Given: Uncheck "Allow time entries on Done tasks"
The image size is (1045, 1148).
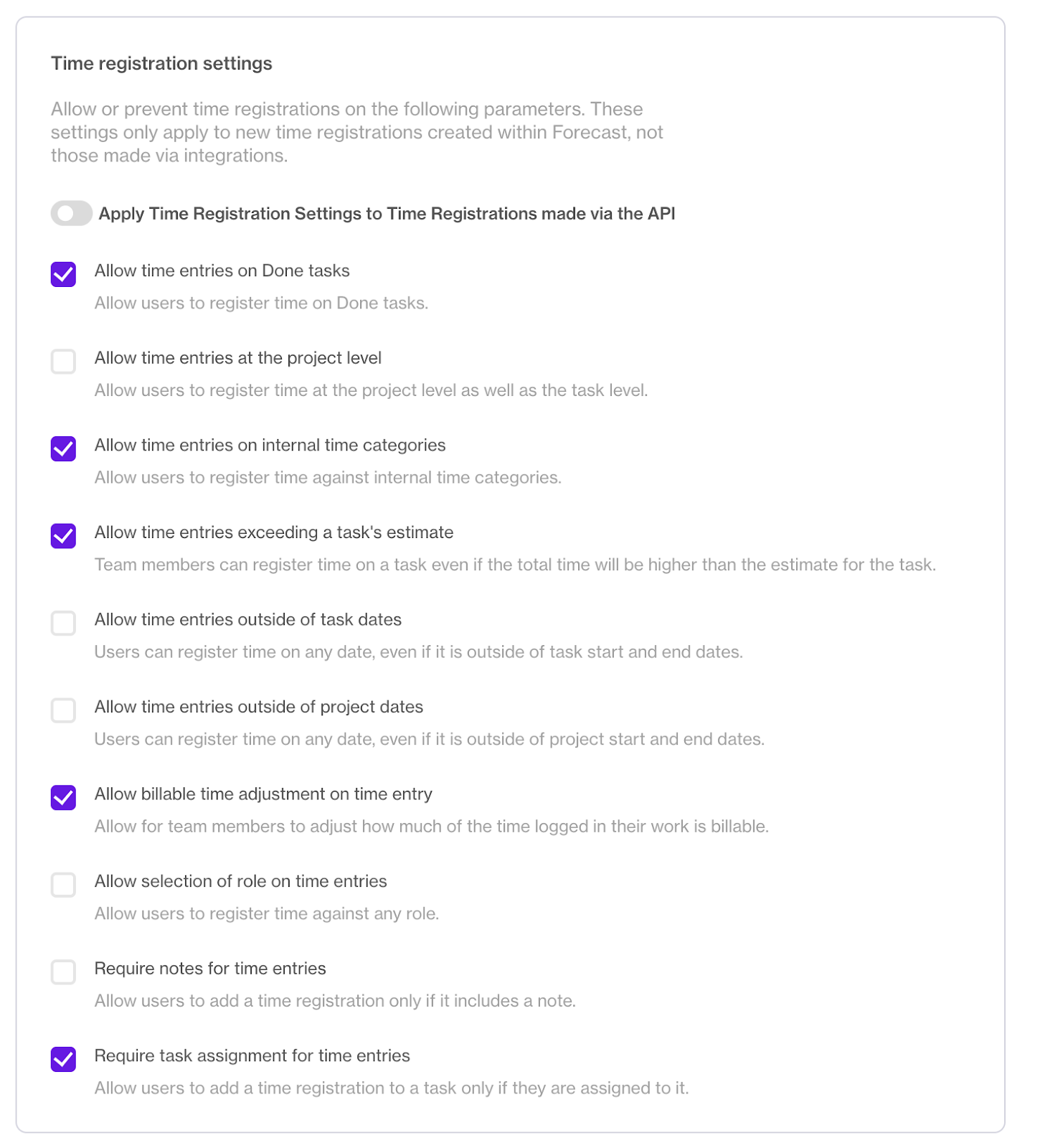Looking at the screenshot, I should [64, 274].
